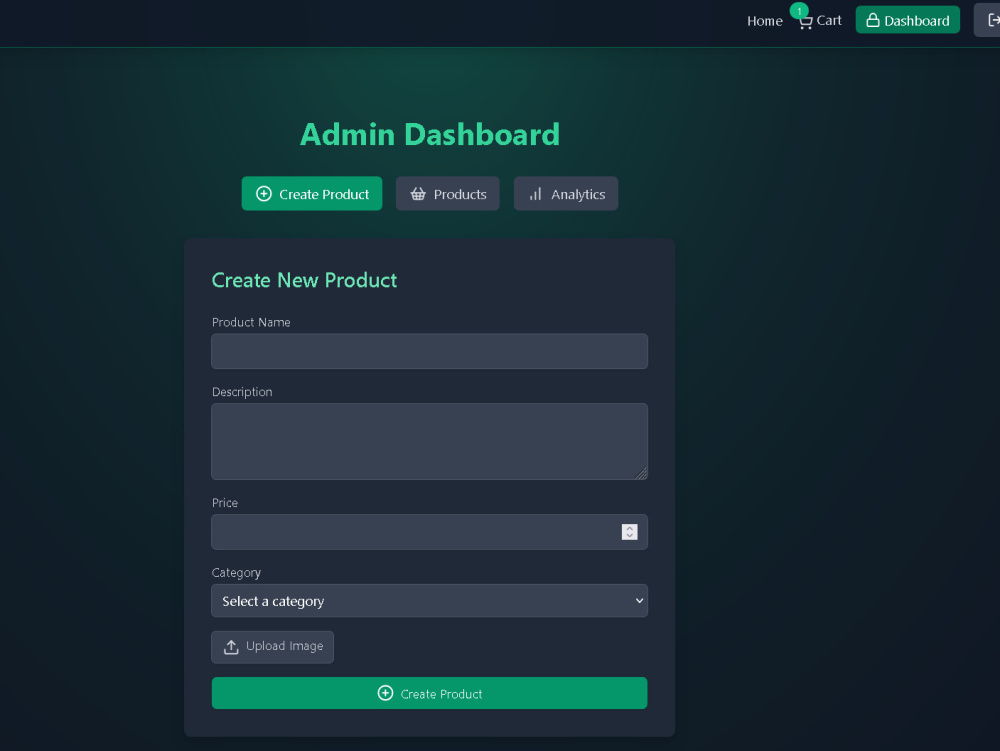Click plus-circle icon on Create Product tab

pyautogui.click(x=264, y=194)
